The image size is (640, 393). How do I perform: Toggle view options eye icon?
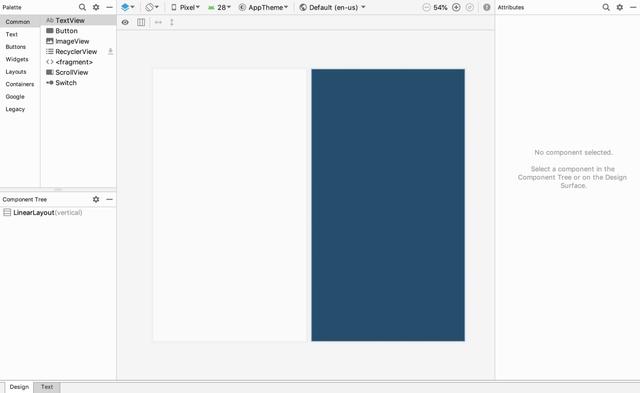click(x=125, y=22)
